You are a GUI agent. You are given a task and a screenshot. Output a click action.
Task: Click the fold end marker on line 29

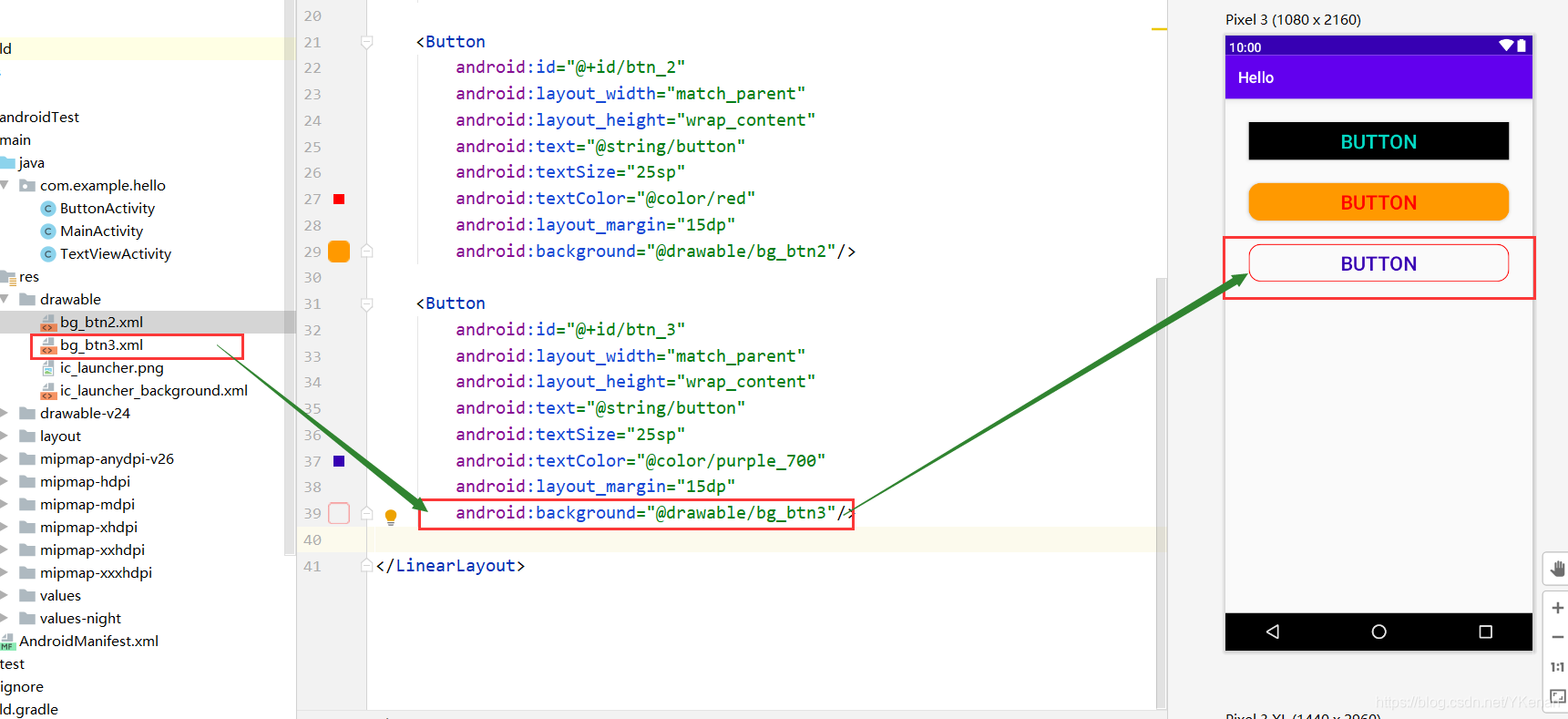click(366, 252)
